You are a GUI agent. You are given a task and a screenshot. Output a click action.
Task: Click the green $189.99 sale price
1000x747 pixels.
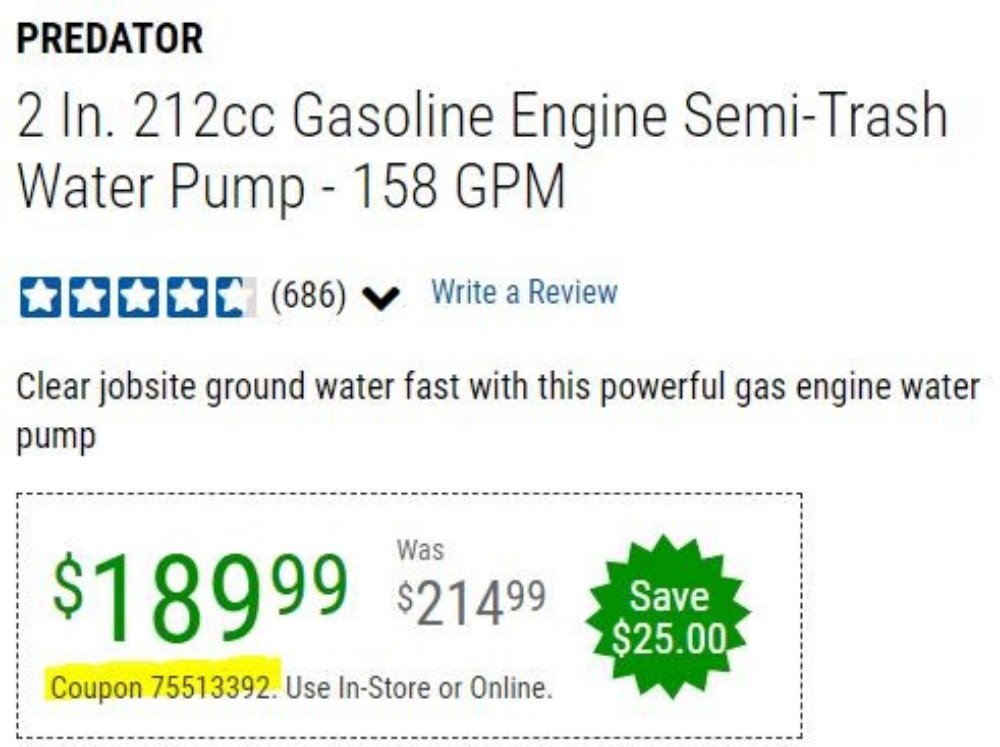(x=200, y=597)
